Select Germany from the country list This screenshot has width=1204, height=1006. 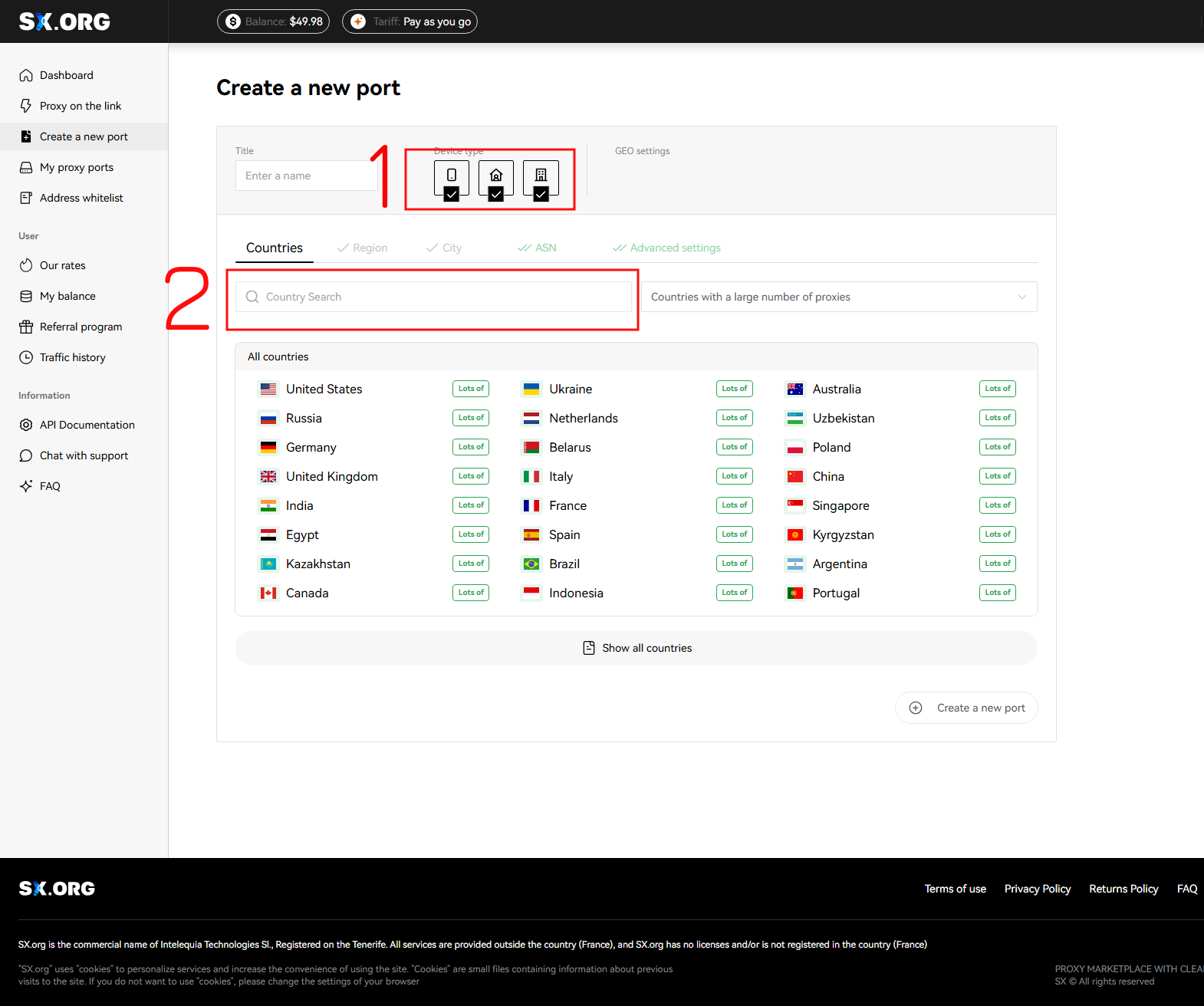point(311,447)
